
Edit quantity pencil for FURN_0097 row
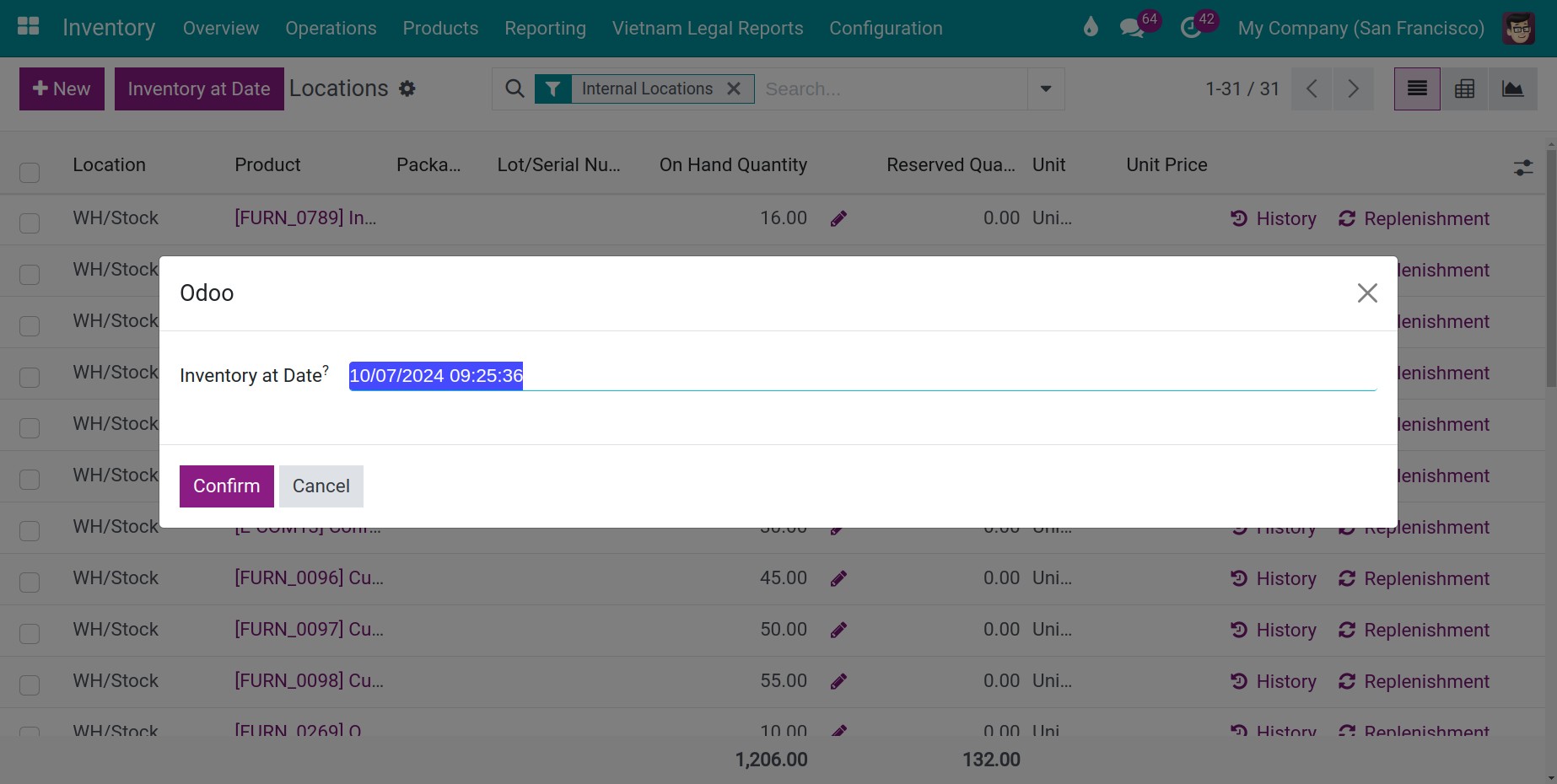click(838, 631)
